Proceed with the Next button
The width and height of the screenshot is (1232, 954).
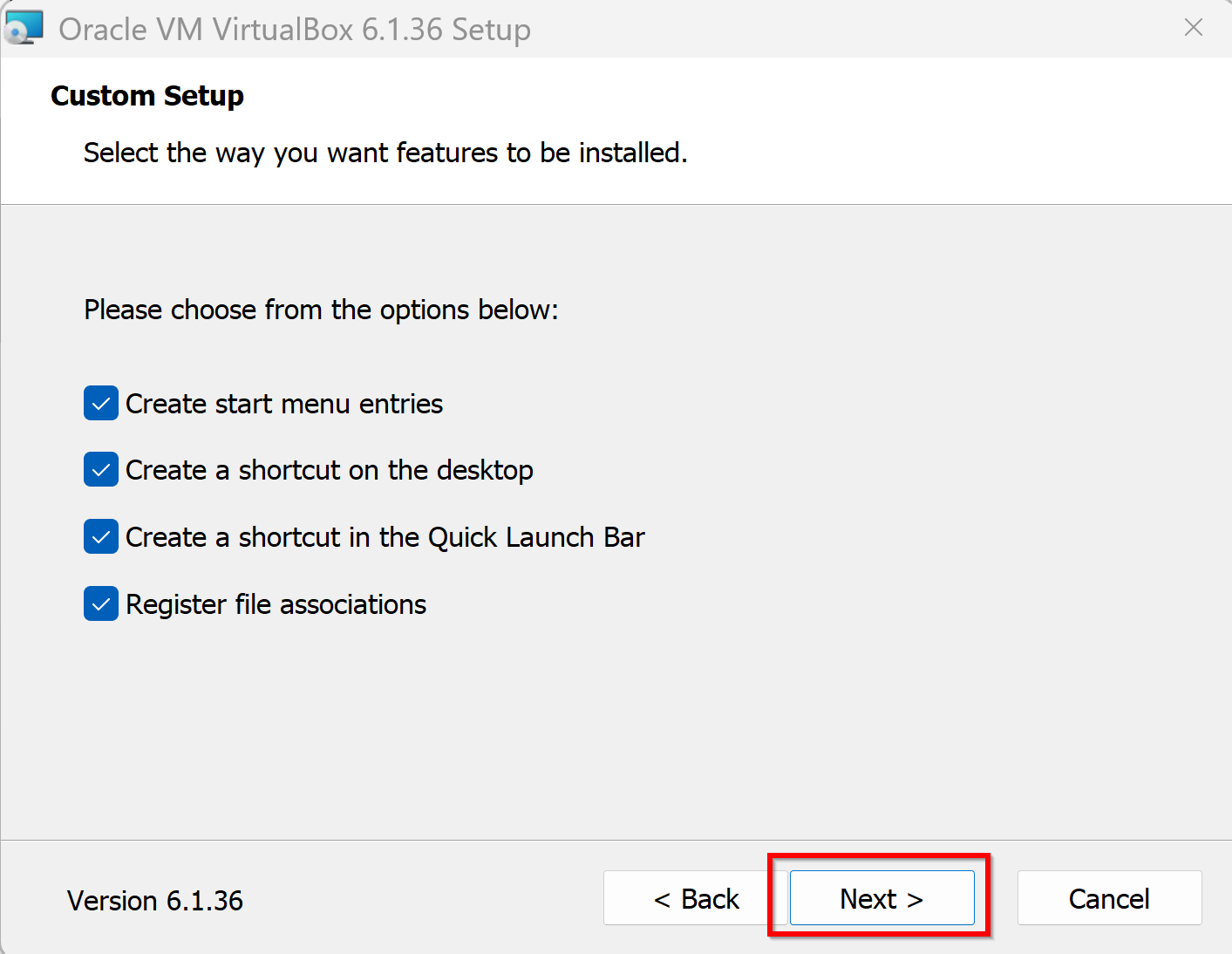[x=881, y=898]
